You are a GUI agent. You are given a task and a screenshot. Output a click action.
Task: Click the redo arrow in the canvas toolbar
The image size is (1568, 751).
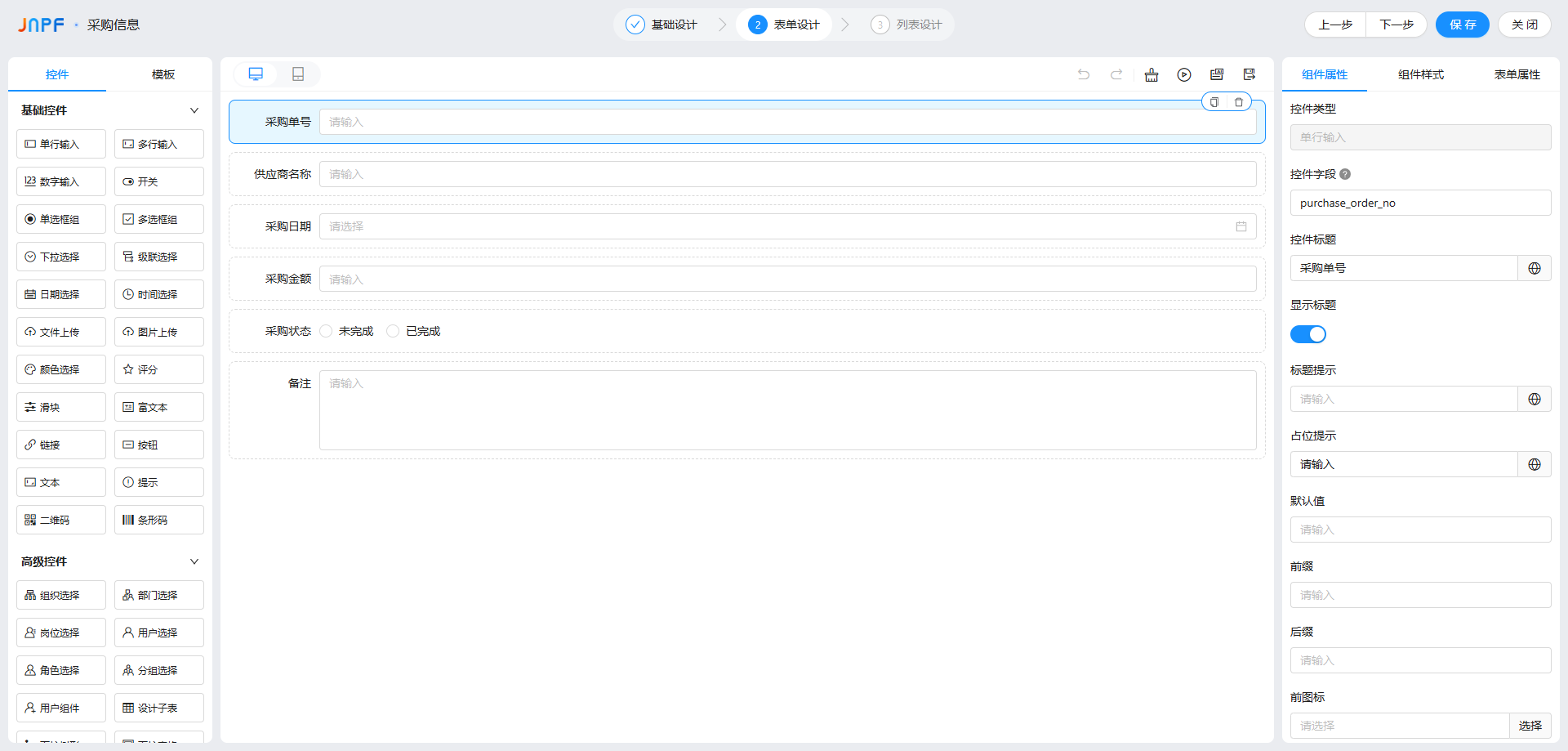1116,74
